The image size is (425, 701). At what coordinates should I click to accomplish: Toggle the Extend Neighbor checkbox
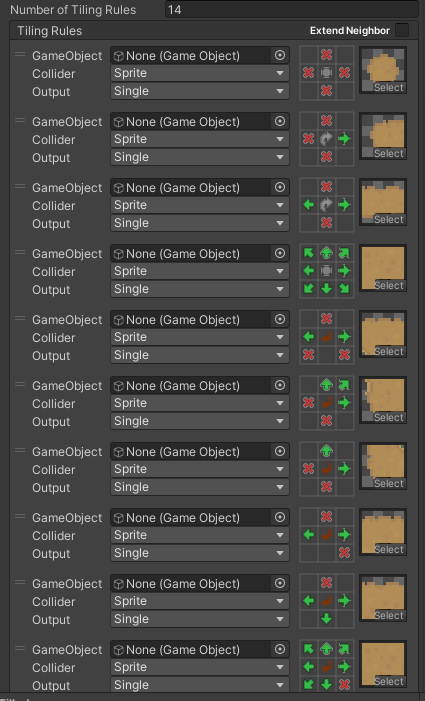pyautogui.click(x=402, y=30)
